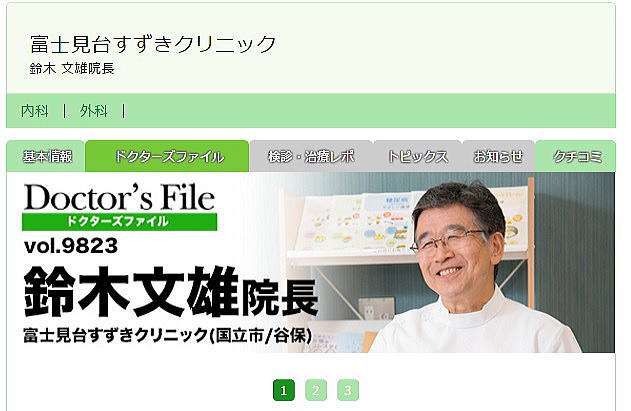Jump to slide 2 of banner
Viewport: 631px width, 411px height.
coord(316,390)
